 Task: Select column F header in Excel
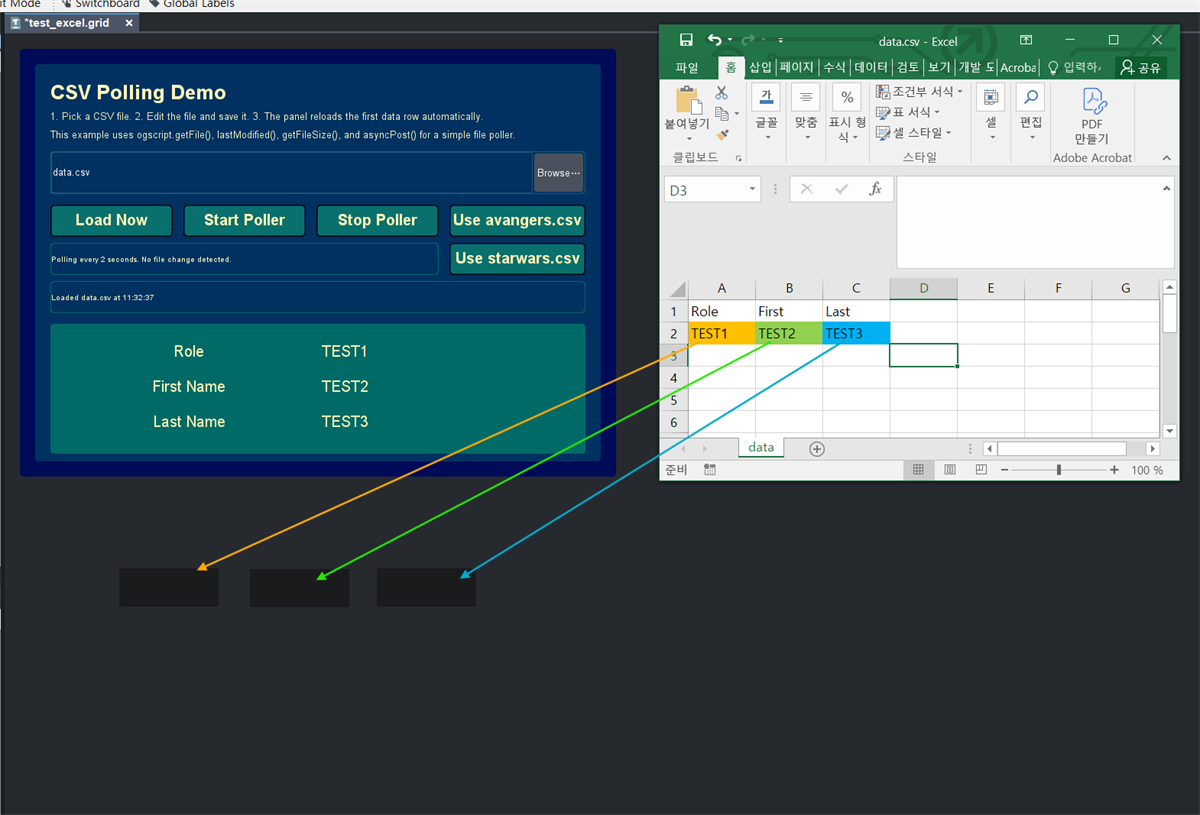[1058, 288]
